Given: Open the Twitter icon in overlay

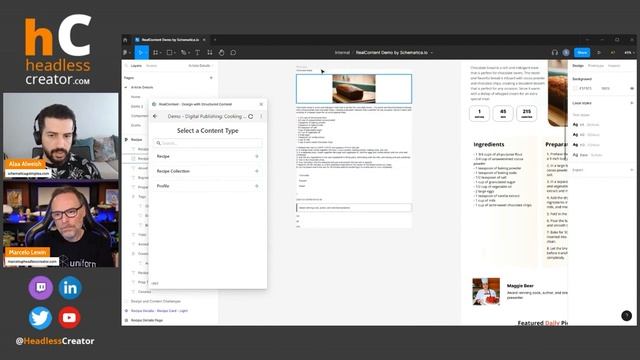Looking at the screenshot, I should coord(40,318).
